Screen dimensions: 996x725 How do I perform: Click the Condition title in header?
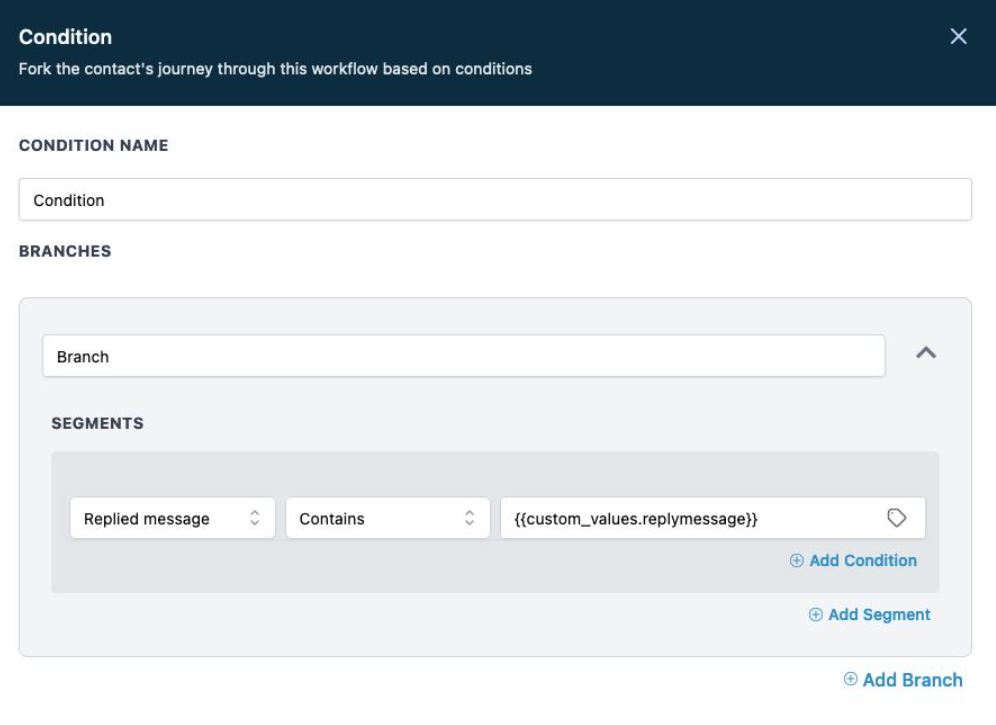(65, 37)
